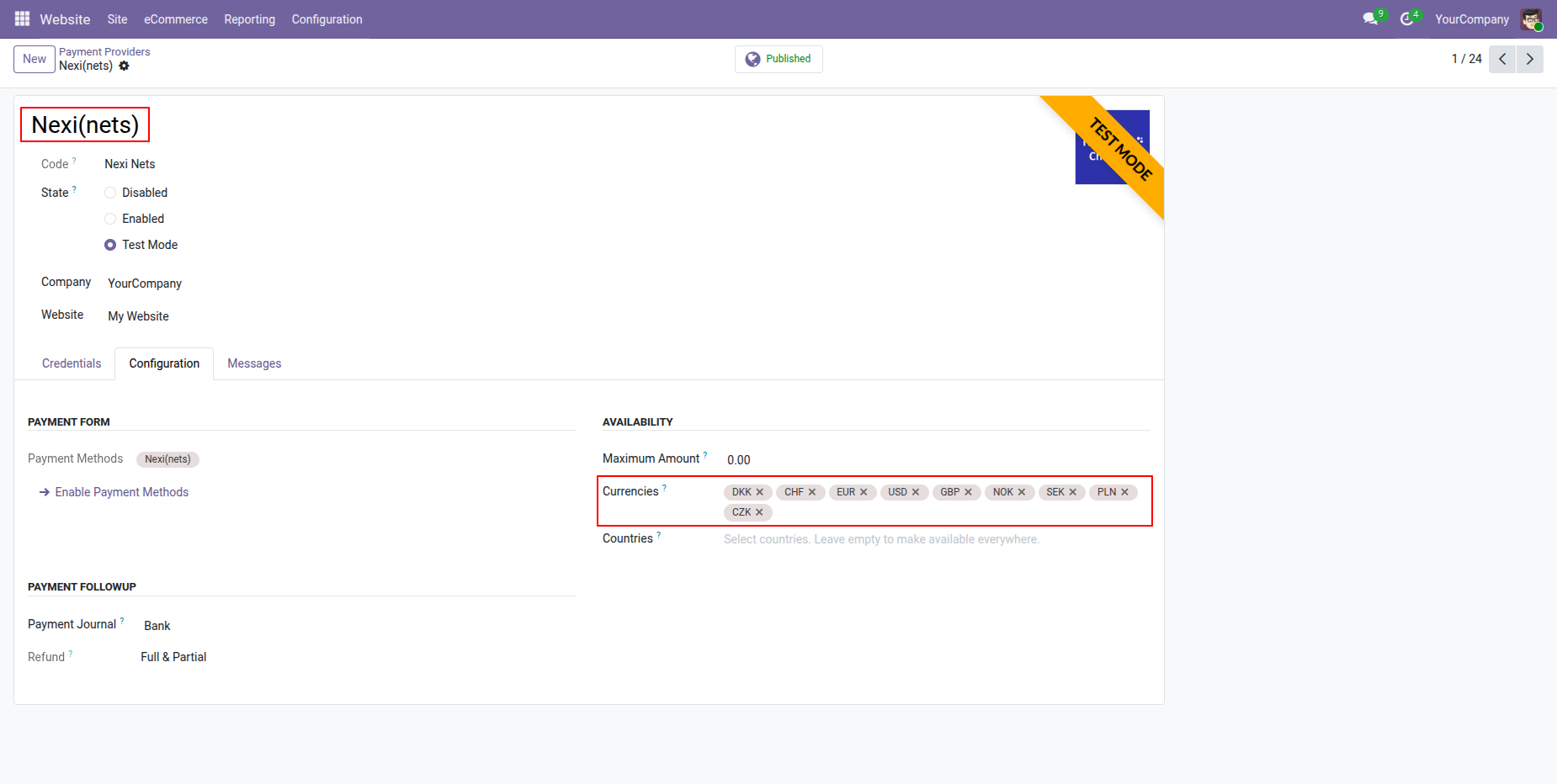Viewport: 1557px width, 784px height.
Task: Open the apps grid home menu
Action: [x=23, y=19]
